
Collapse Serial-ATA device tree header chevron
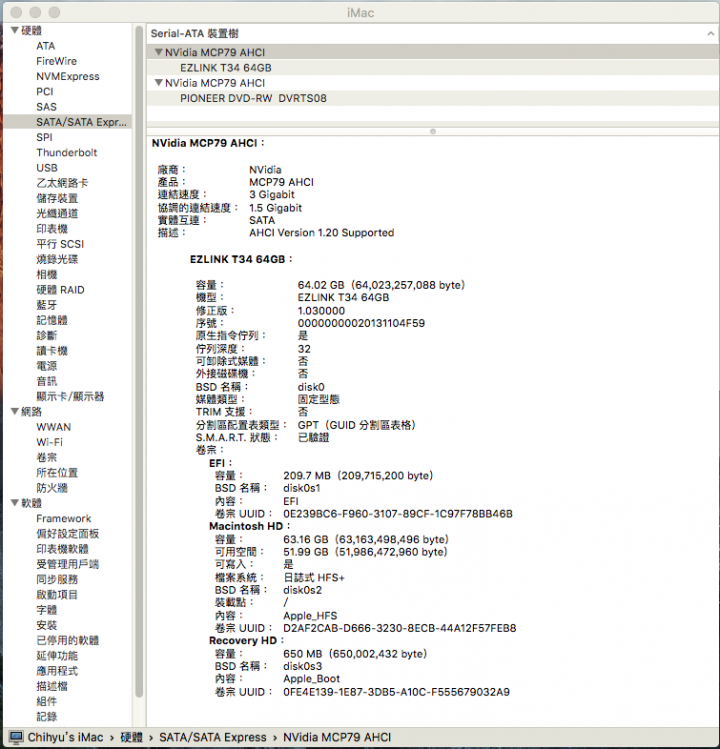pyautogui.click(x=710, y=33)
